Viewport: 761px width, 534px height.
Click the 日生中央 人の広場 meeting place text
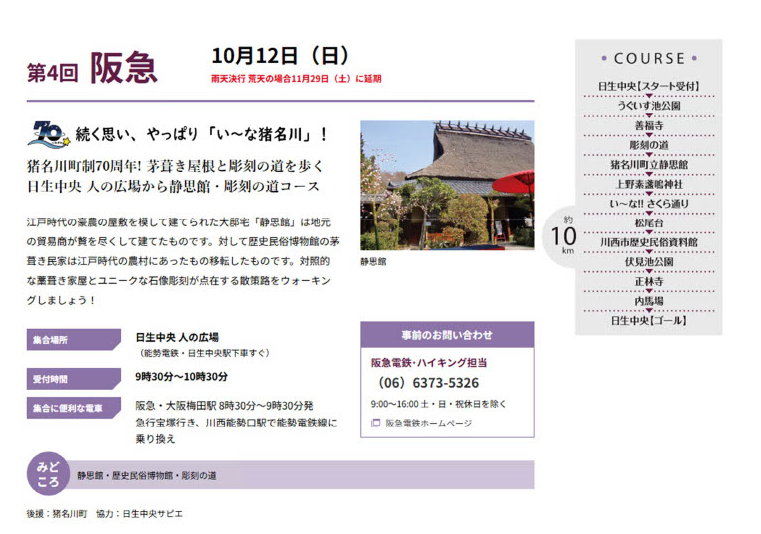[177, 337]
